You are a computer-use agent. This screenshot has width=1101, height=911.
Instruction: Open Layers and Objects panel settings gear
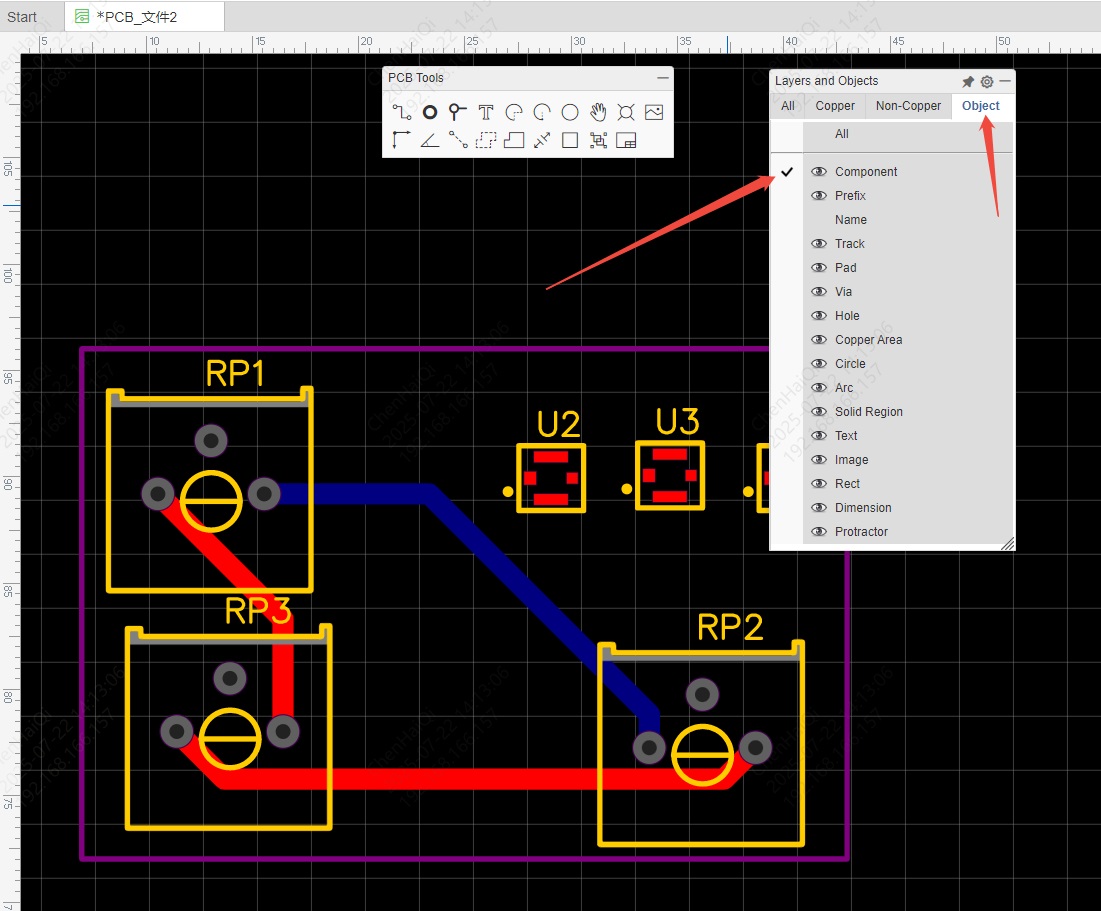point(986,81)
